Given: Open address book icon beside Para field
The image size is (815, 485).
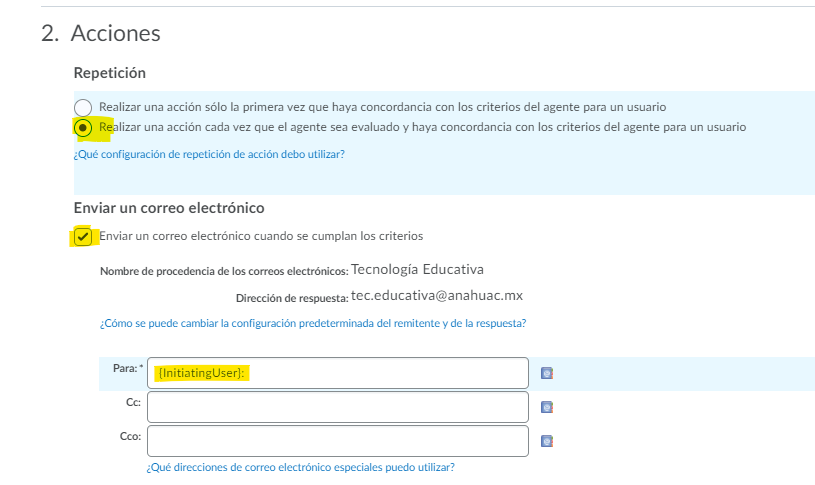Looking at the screenshot, I should point(546,374).
